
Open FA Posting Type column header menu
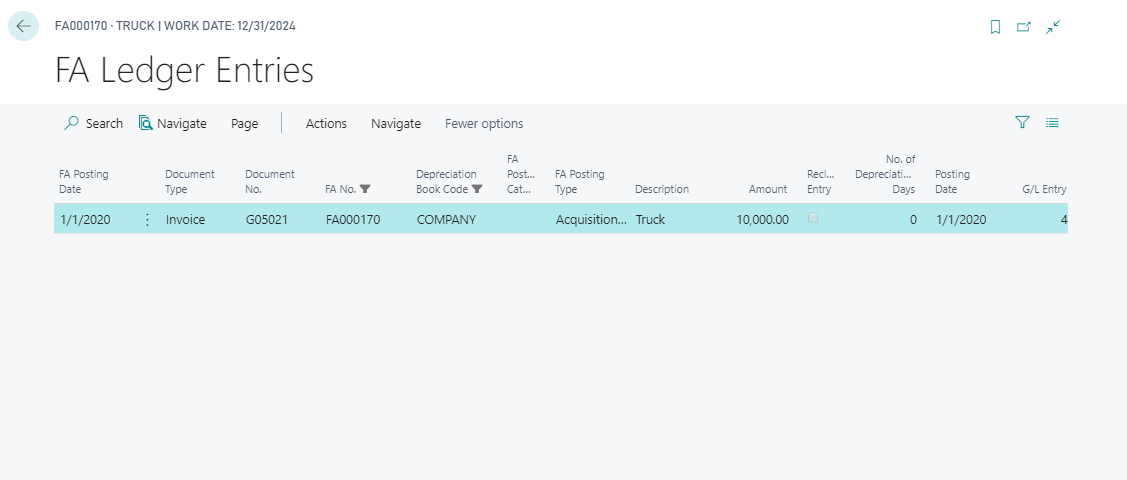(x=579, y=182)
